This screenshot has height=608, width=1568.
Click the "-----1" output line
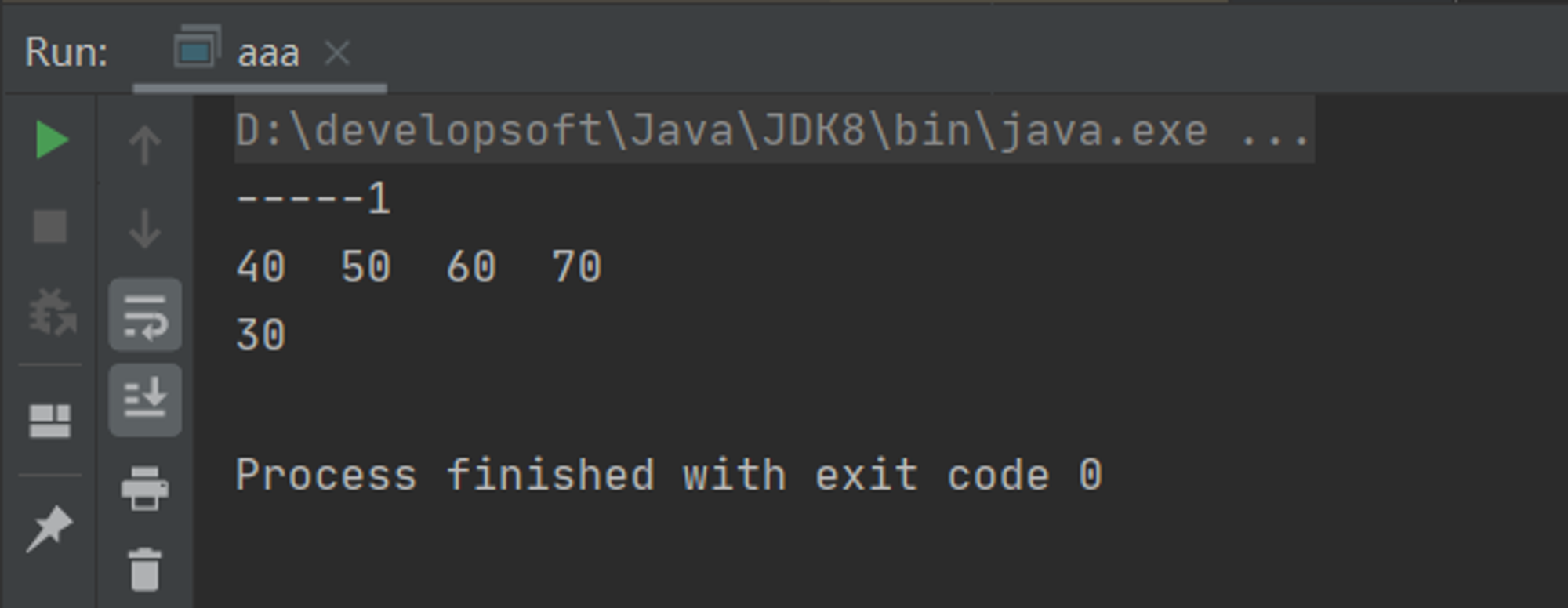pos(314,199)
